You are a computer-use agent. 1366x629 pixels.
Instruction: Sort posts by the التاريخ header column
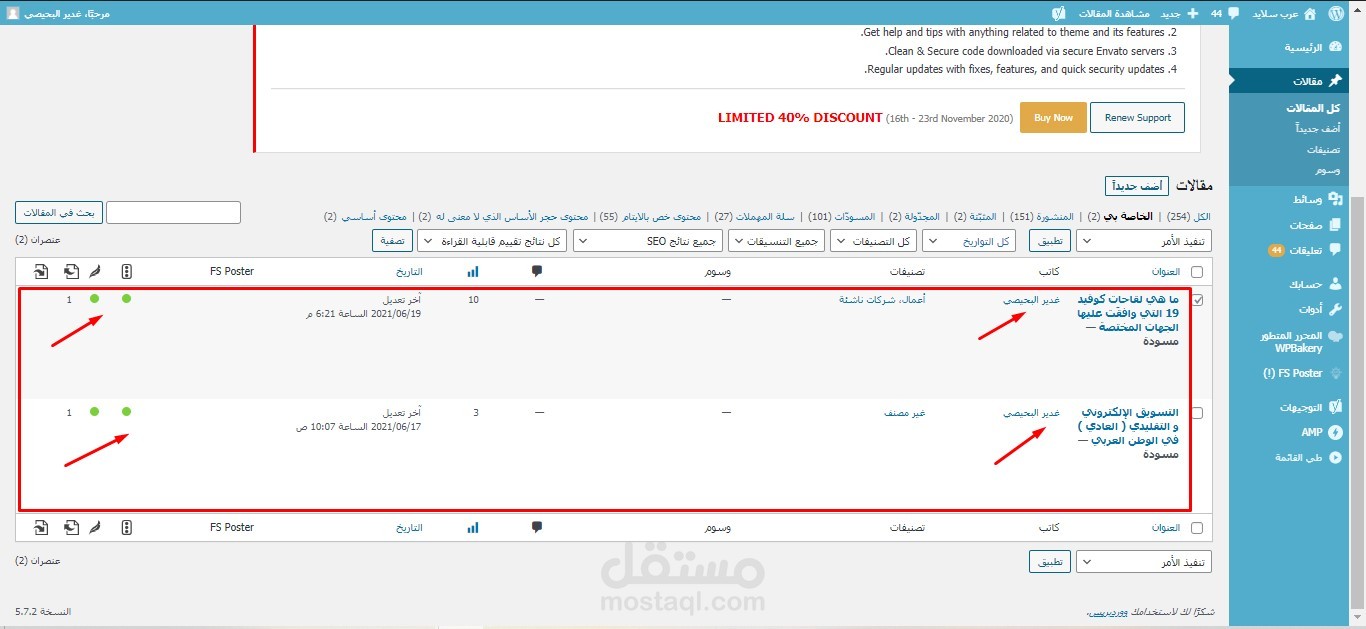409,272
